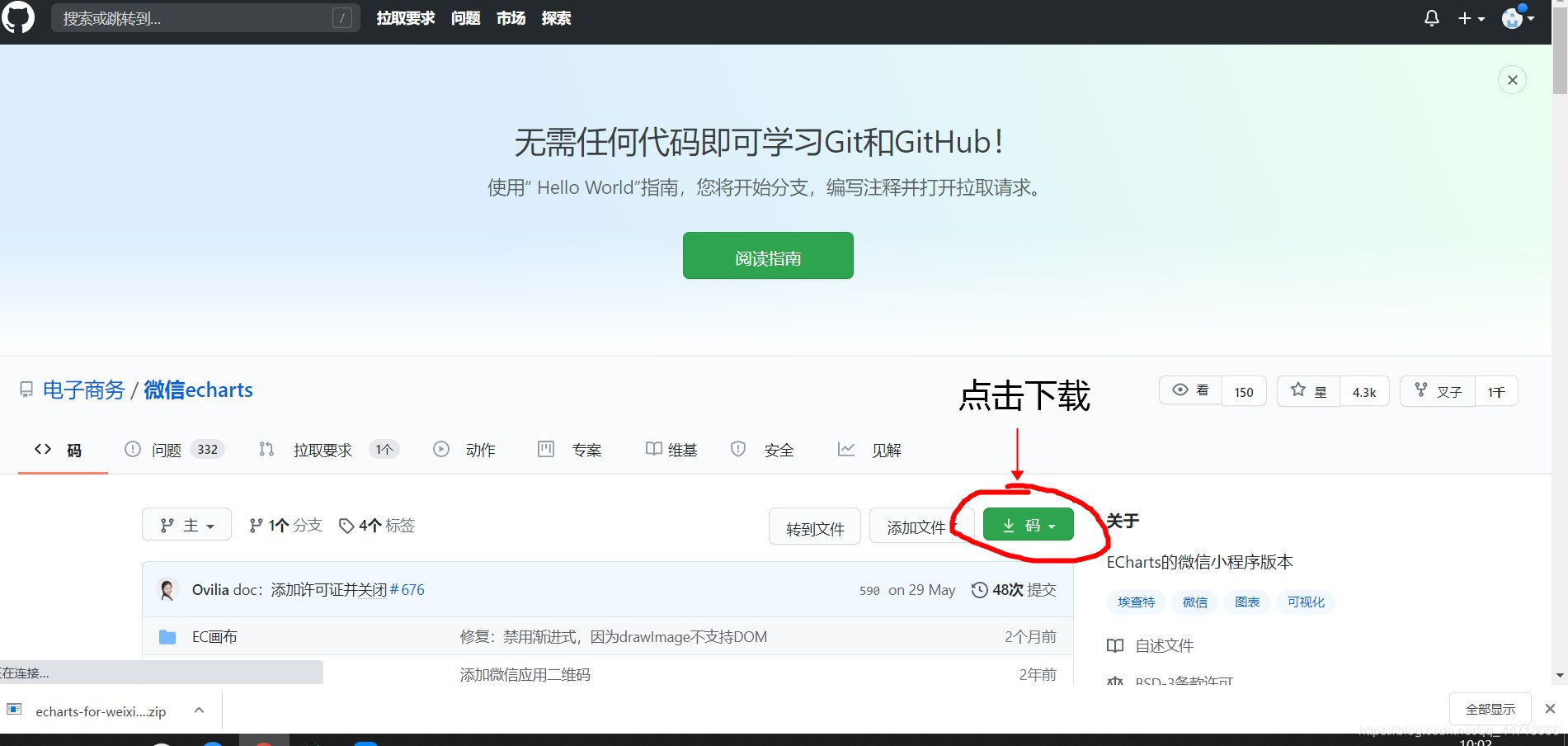The image size is (1568, 746).
Task: Close the downloads bar
Action: tap(1550, 709)
